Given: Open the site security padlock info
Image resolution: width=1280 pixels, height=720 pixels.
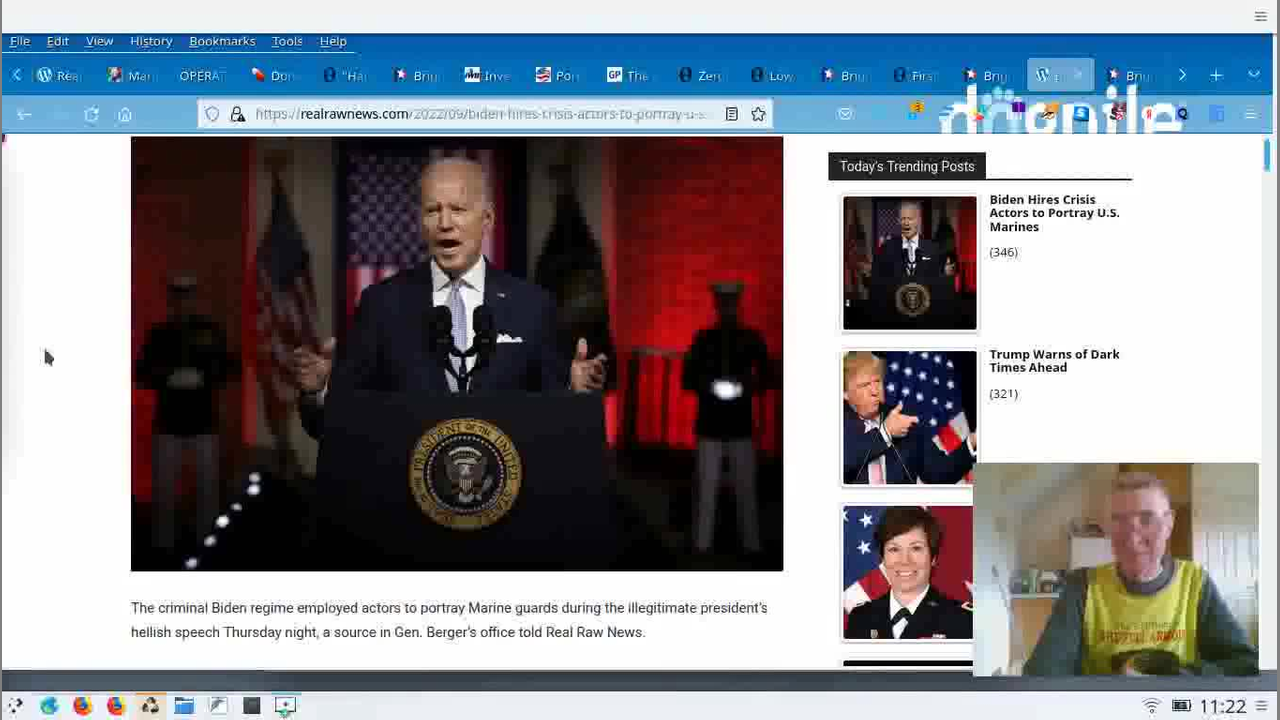Looking at the screenshot, I should point(238,114).
